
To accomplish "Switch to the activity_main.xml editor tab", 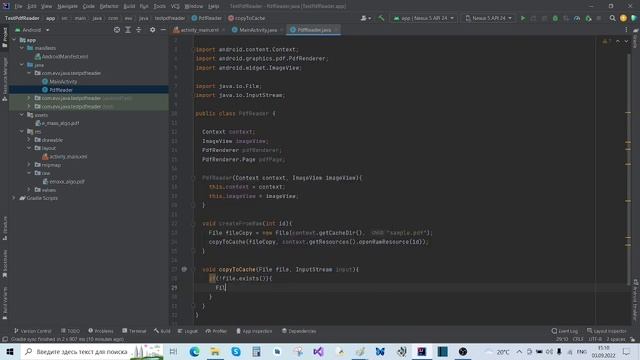I will (199, 30).
